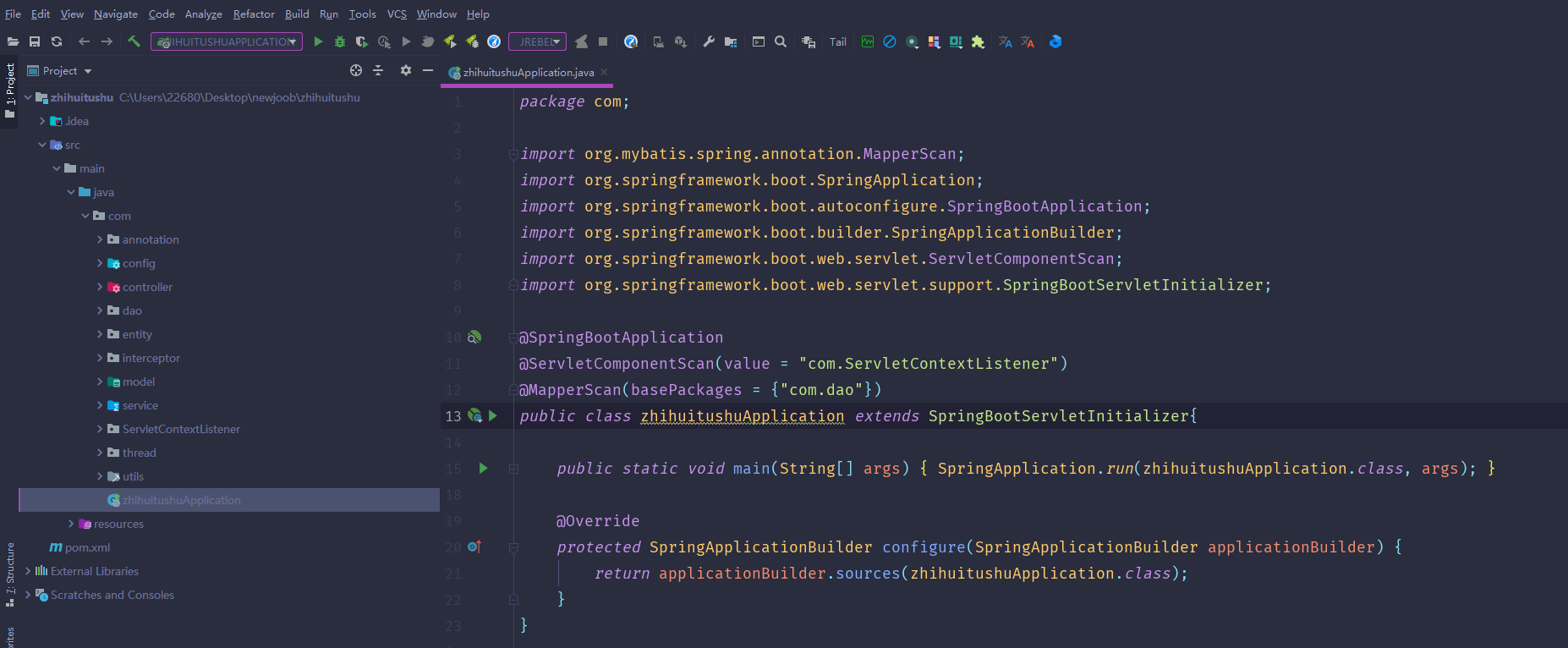Image resolution: width=1568 pixels, height=648 pixels.
Task: Collapse all in Project panel
Action: pos(378,70)
